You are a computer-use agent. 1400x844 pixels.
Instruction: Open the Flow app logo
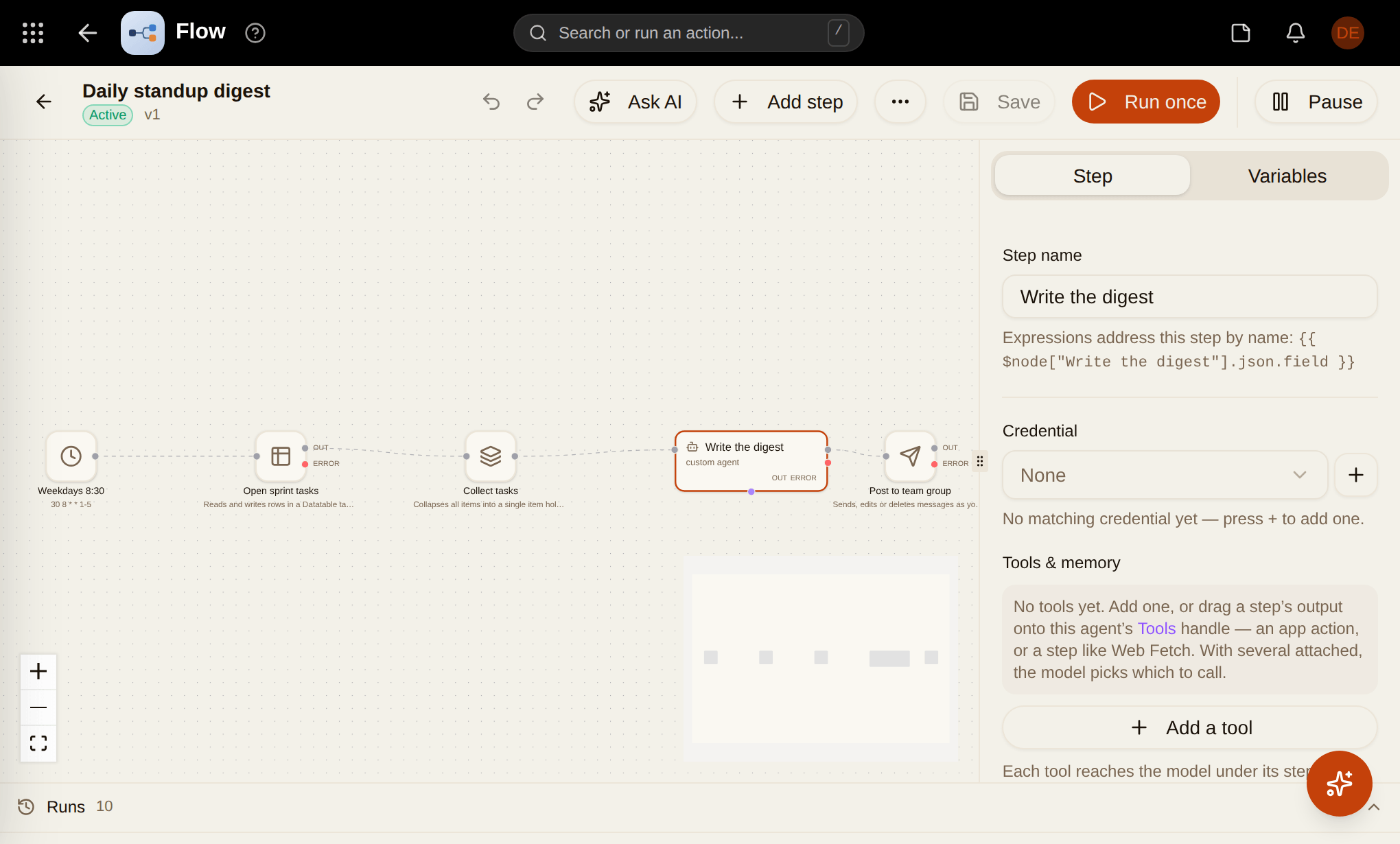click(x=143, y=33)
